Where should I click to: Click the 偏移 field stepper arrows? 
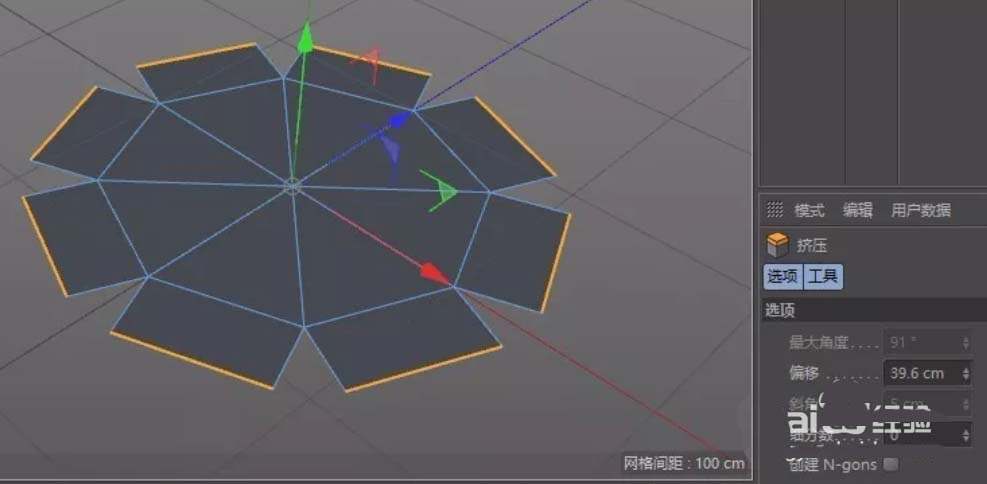click(966, 373)
